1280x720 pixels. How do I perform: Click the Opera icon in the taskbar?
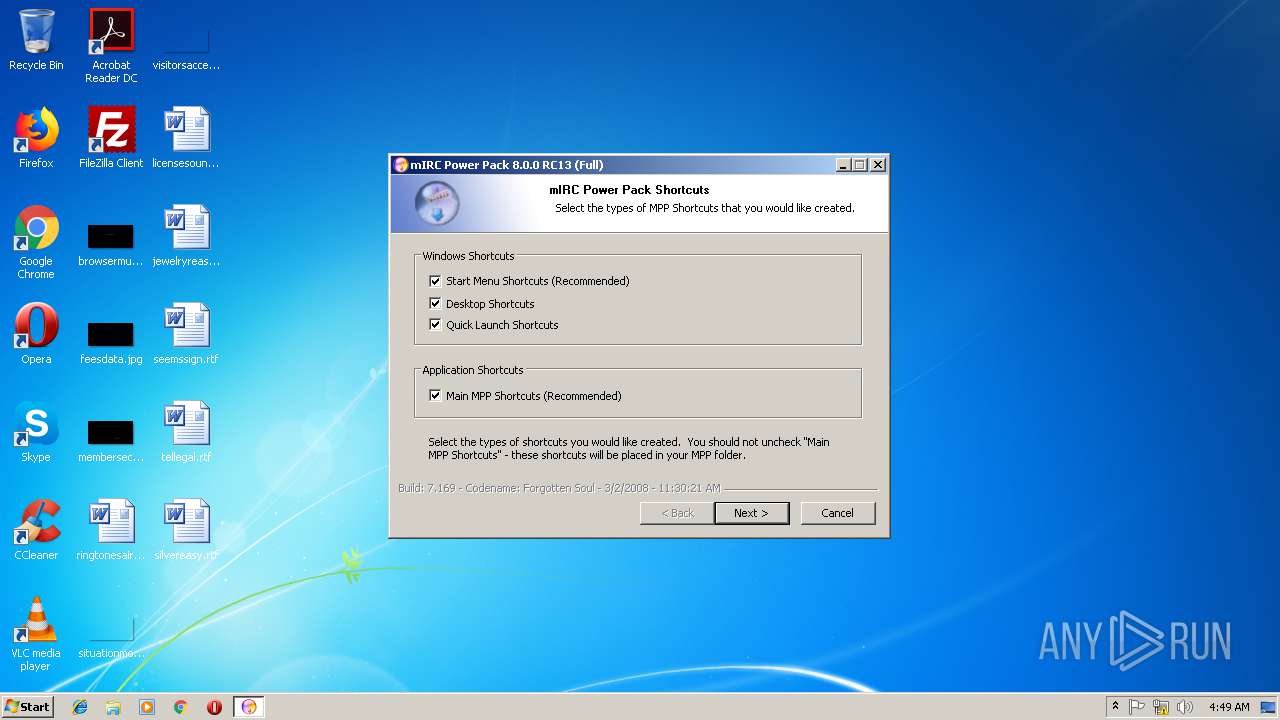coord(214,707)
